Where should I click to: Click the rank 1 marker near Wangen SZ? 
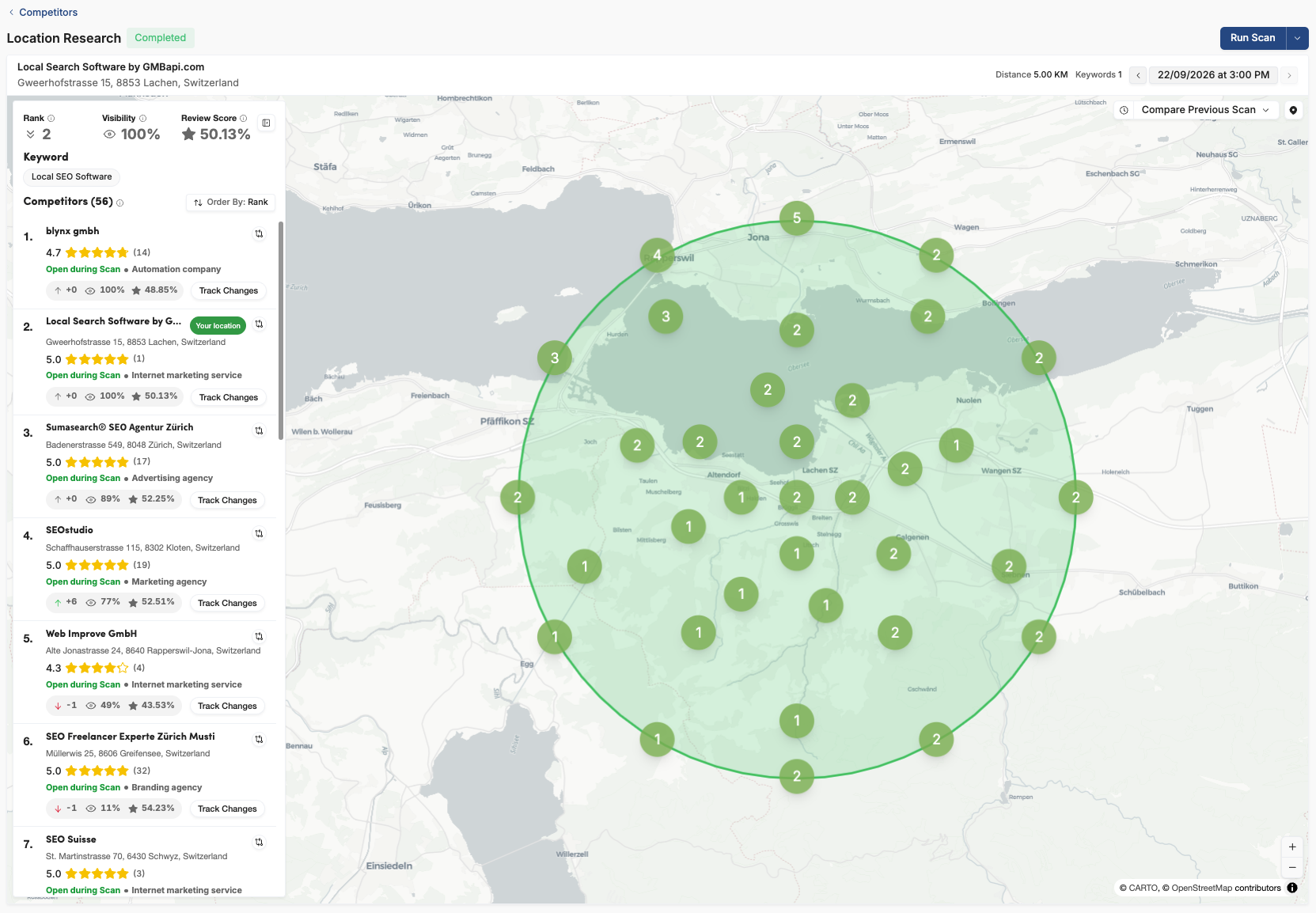click(956, 445)
